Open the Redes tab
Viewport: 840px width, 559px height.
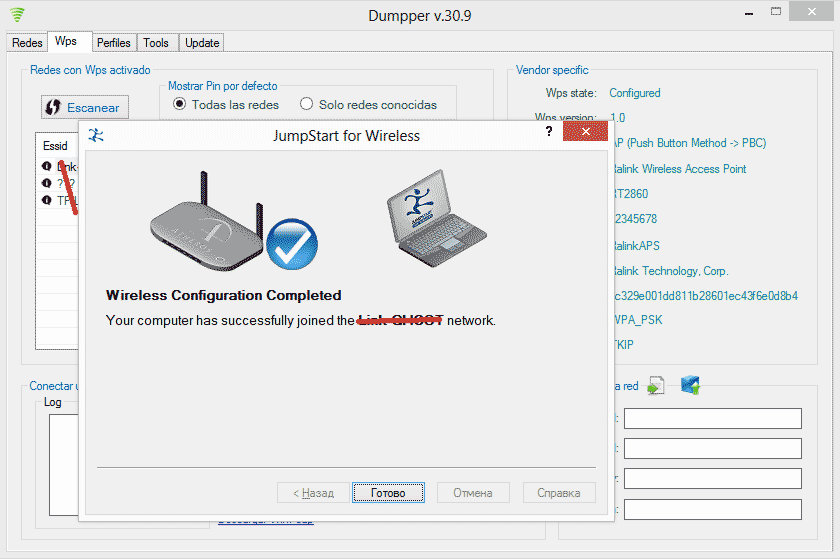tap(27, 42)
